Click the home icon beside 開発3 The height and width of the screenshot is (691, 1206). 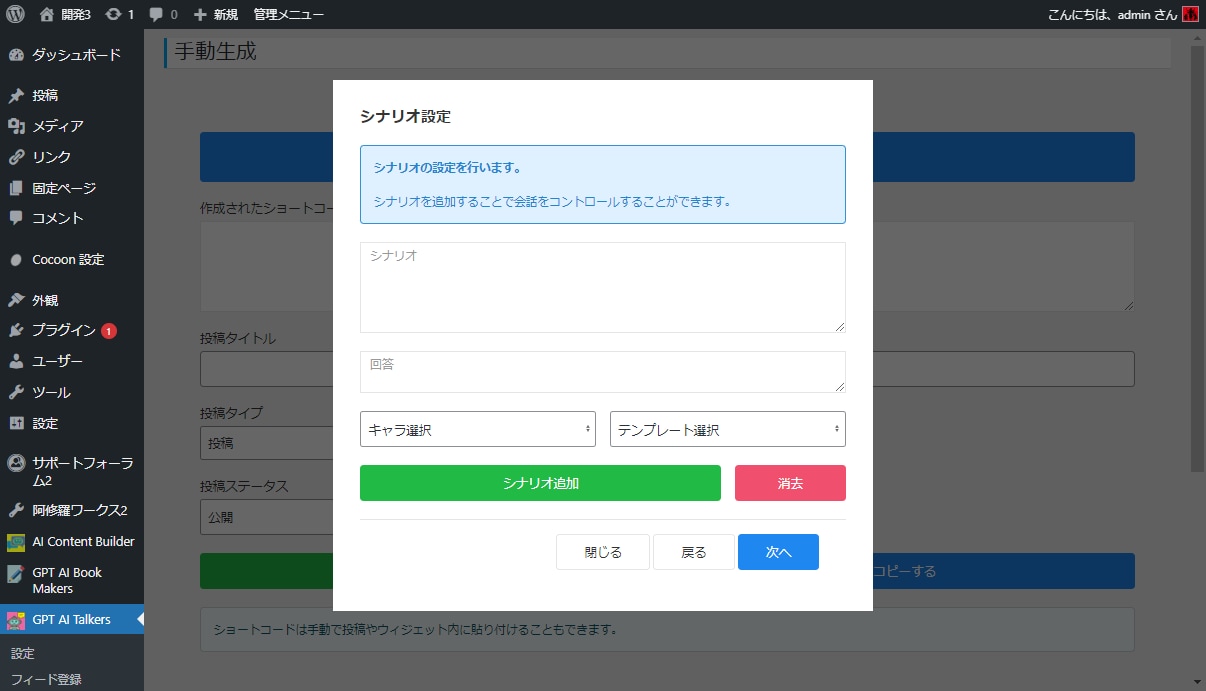tap(46, 14)
